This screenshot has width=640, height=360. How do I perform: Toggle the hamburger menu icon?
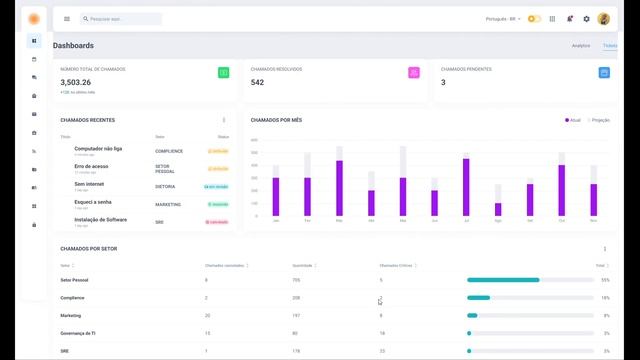(67, 19)
